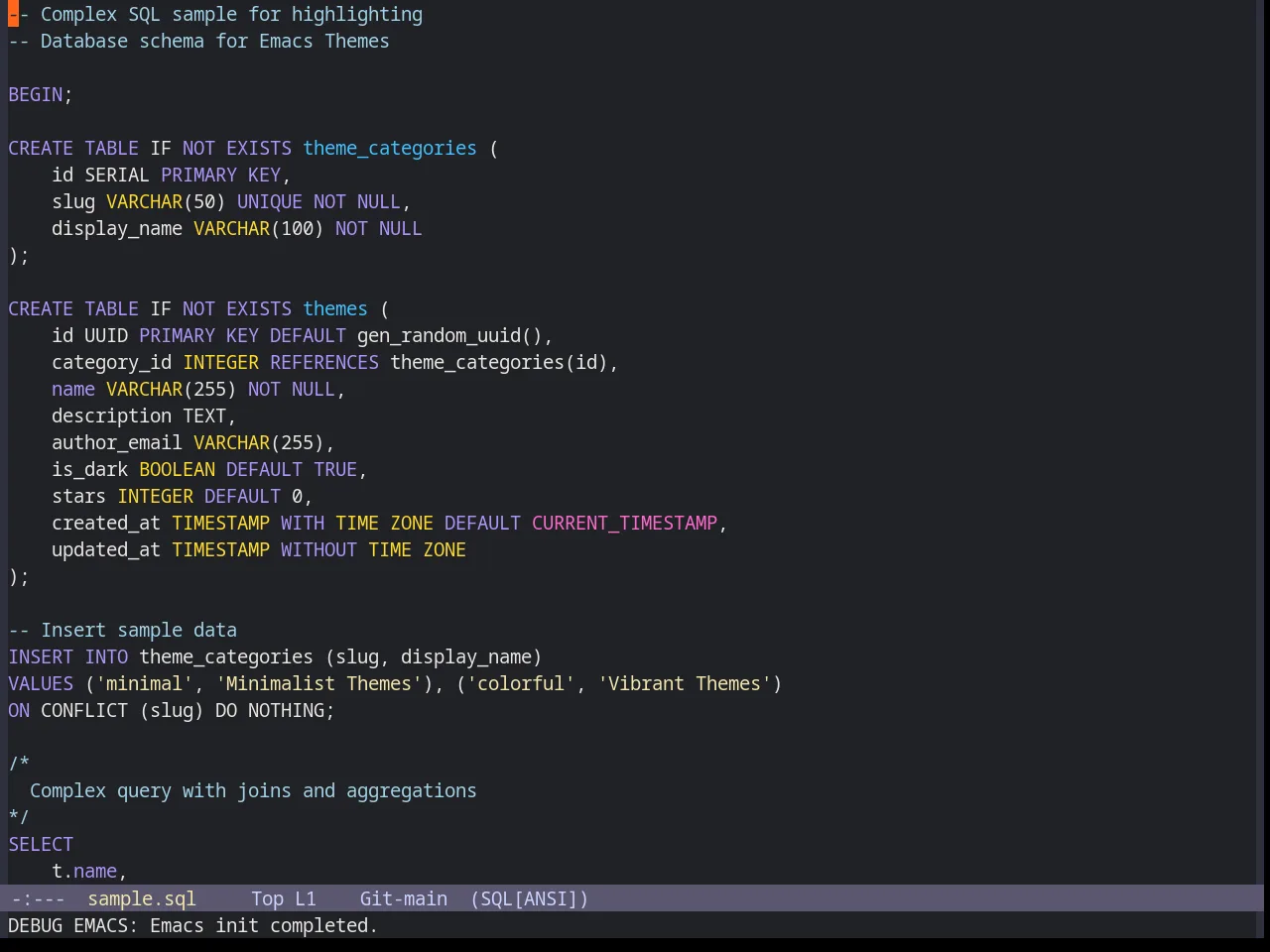Click the string 'Minimalist Themes'
The image size is (1270, 952).
tap(318, 683)
